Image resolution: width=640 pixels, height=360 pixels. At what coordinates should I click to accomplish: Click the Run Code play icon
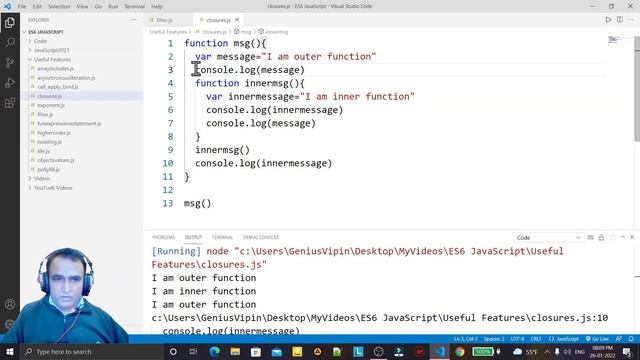click(x=608, y=20)
